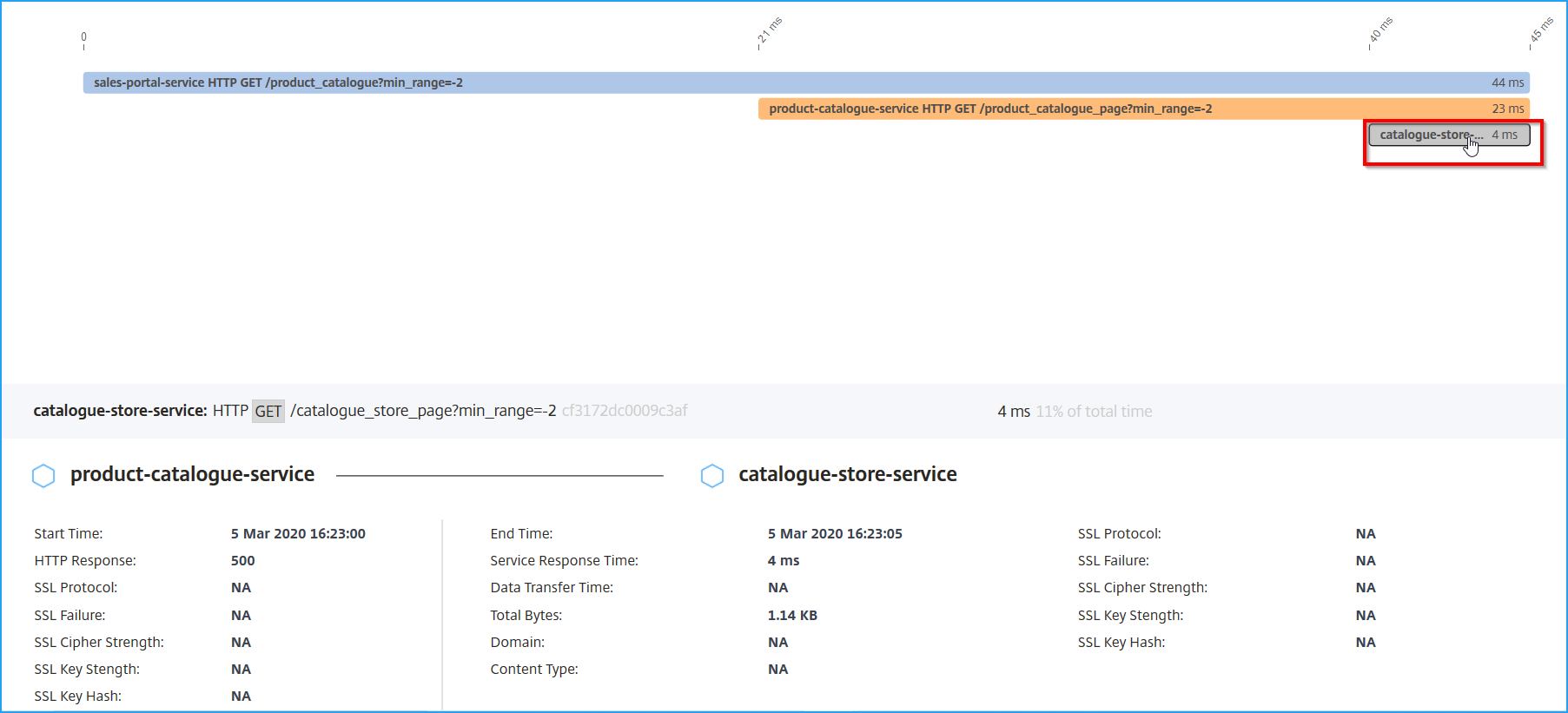This screenshot has height=713, width=1568.
Task: Click the '11% of total time' text
Action: click(x=1094, y=412)
